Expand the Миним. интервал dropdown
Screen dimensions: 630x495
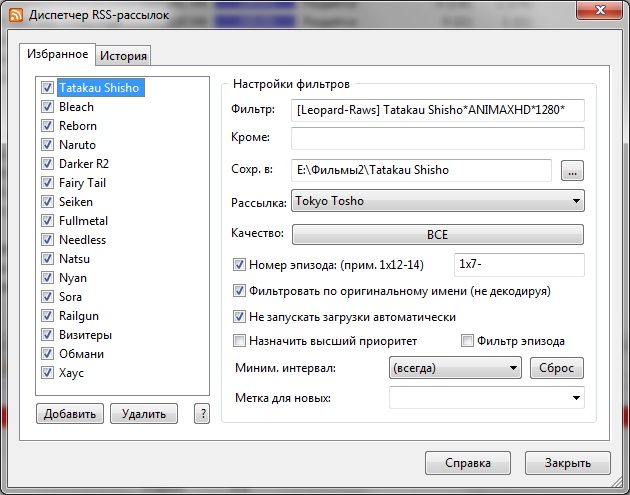pos(454,368)
